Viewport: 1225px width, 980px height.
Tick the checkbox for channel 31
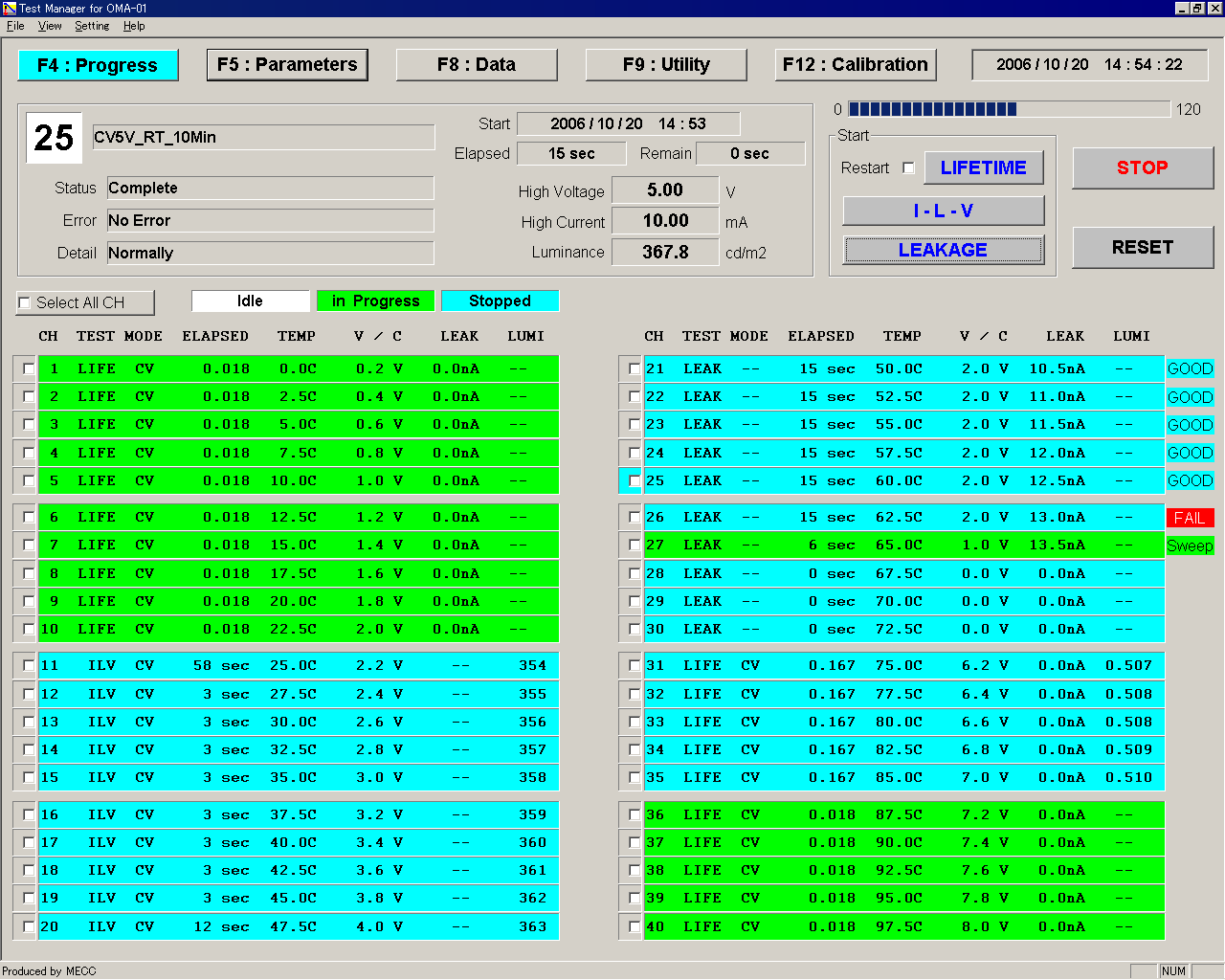pyautogui.click(x=634, y=665)
